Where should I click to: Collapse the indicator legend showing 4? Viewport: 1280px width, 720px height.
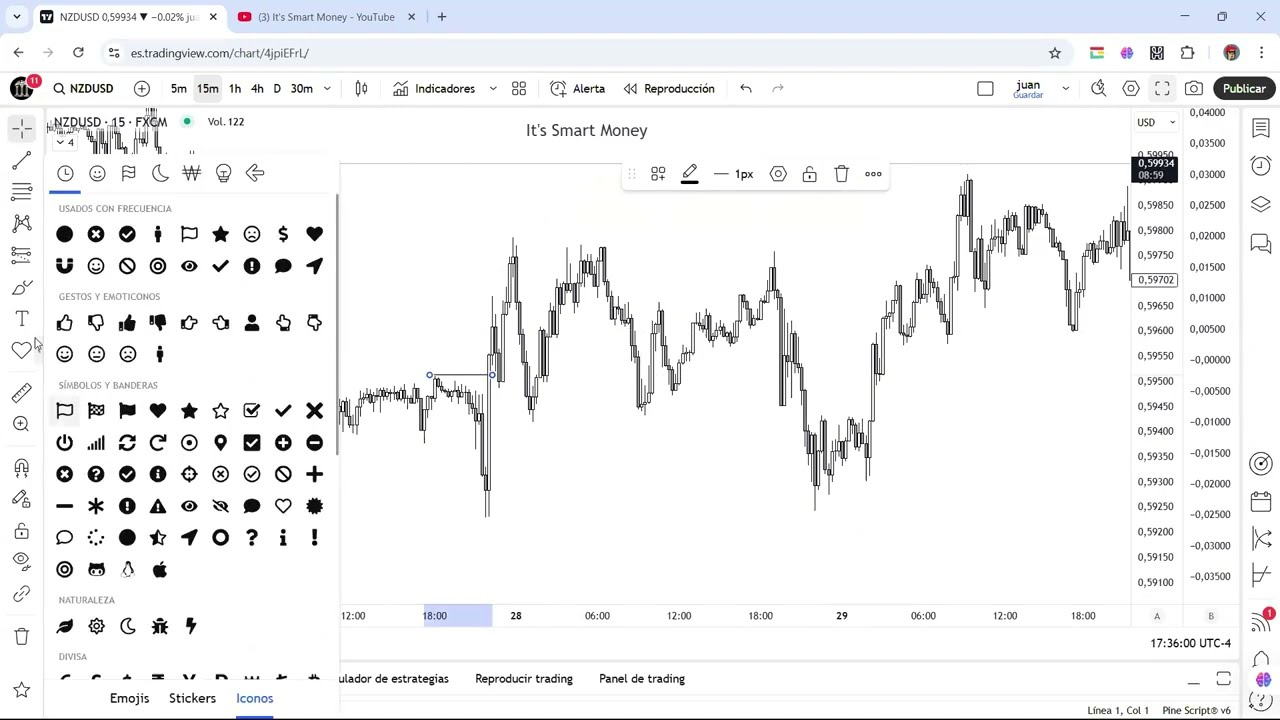[65, 143]
